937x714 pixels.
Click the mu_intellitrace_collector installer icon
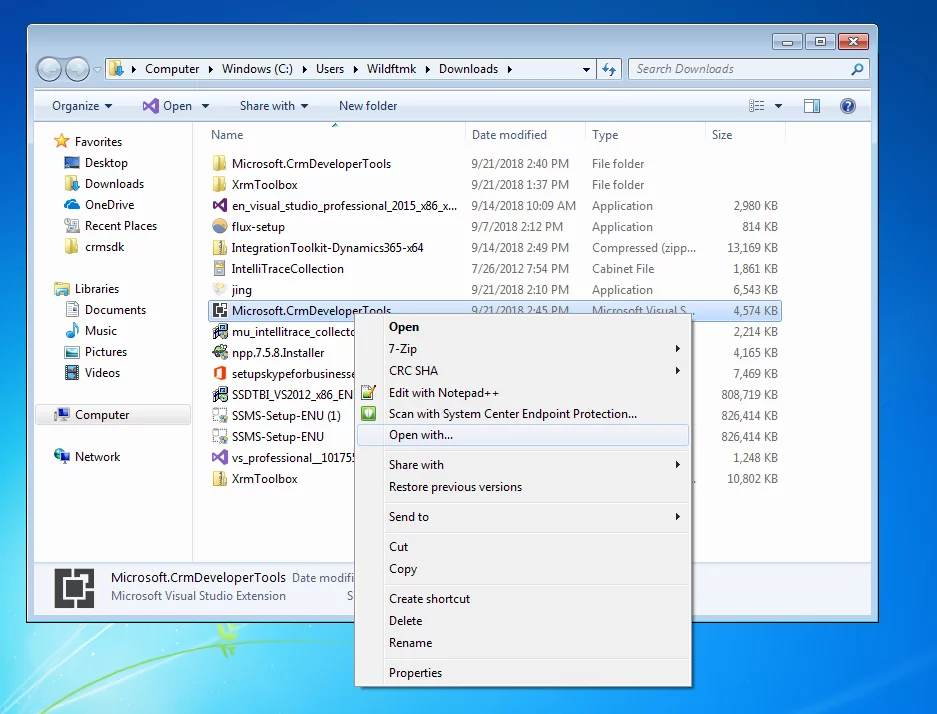point(220,332)
